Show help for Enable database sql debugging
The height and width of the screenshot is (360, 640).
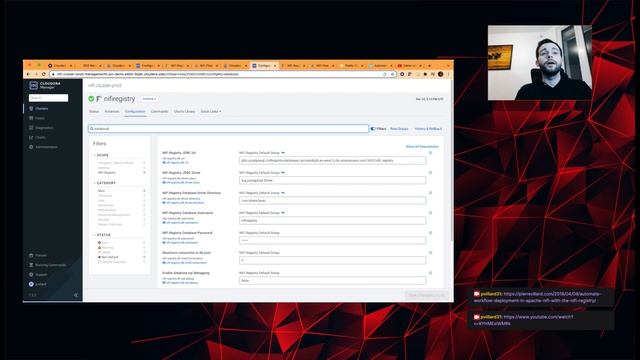click(x=430, y=273)
